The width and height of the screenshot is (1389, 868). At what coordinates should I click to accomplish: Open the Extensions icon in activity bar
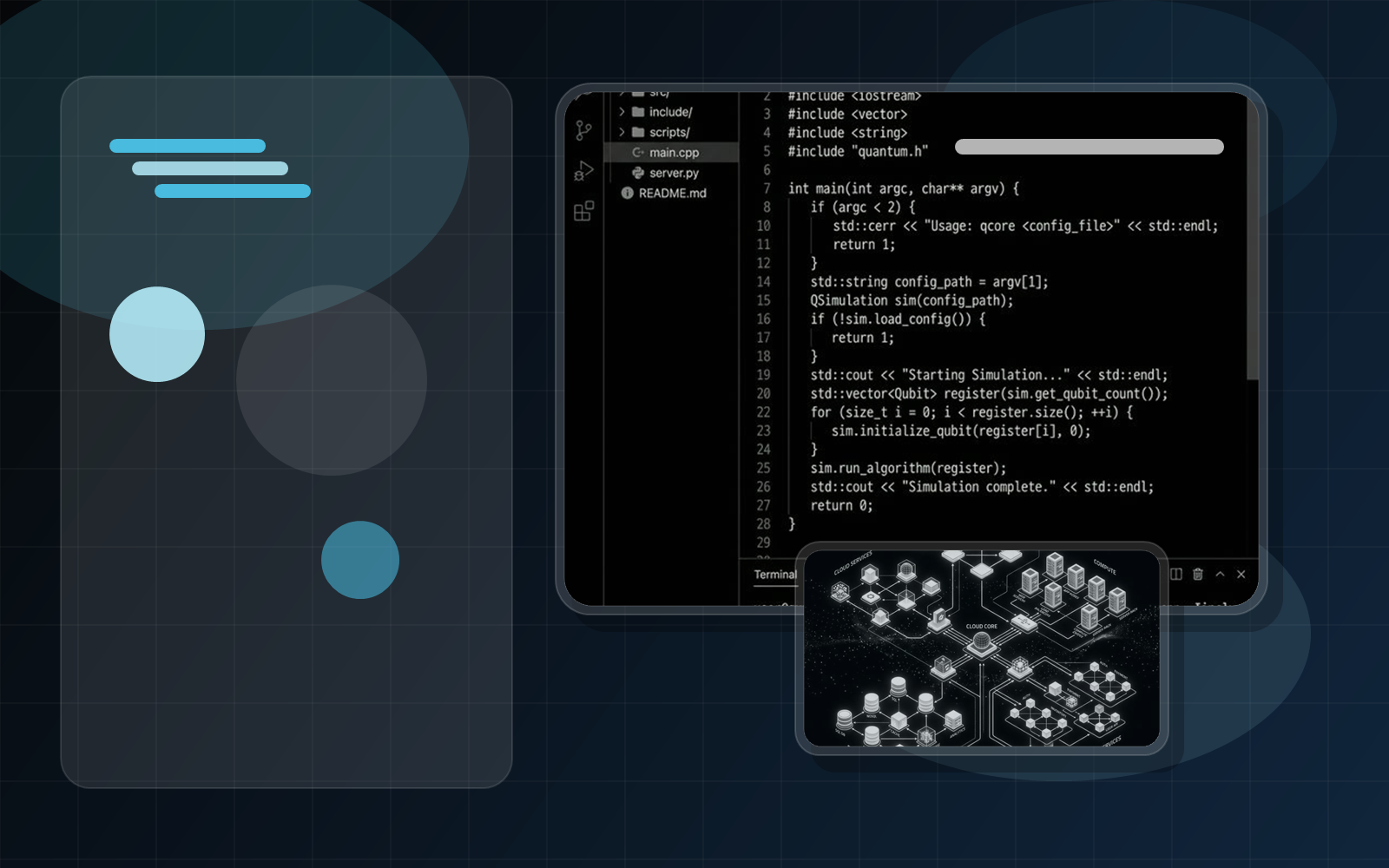click(x=584, y=211)
